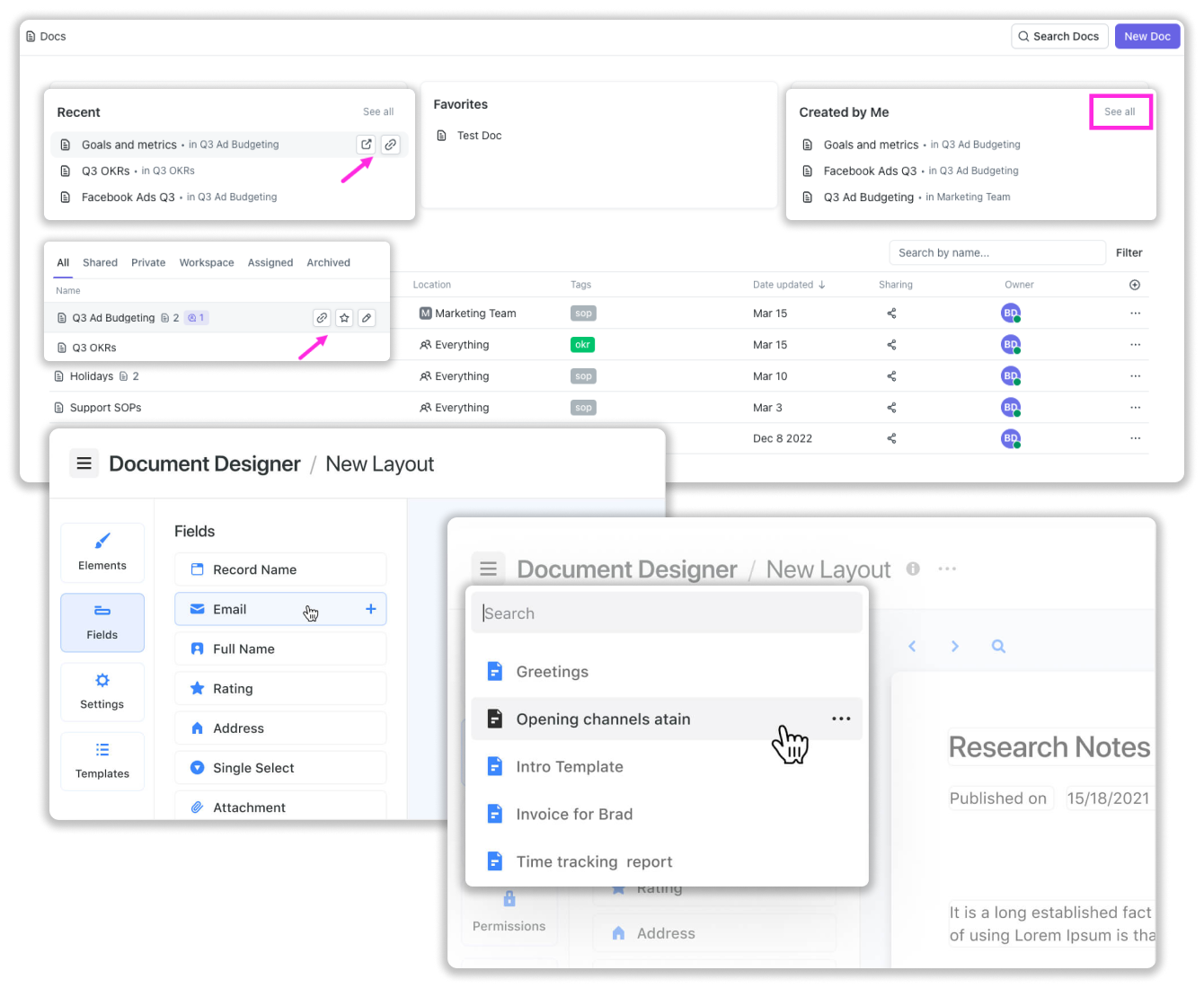Open the Templates panel

(102, 761)
